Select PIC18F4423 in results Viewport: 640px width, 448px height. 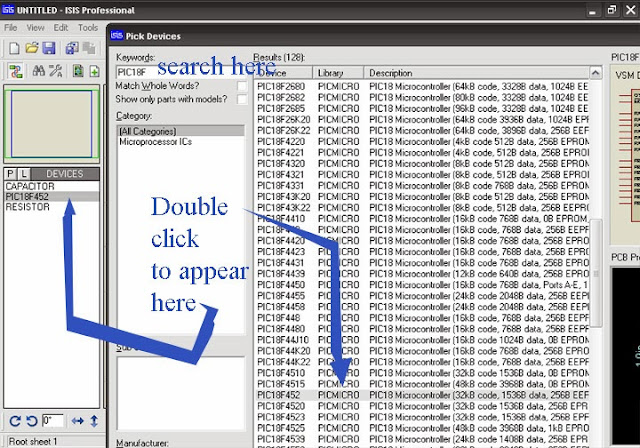click(x=422, y=252)
